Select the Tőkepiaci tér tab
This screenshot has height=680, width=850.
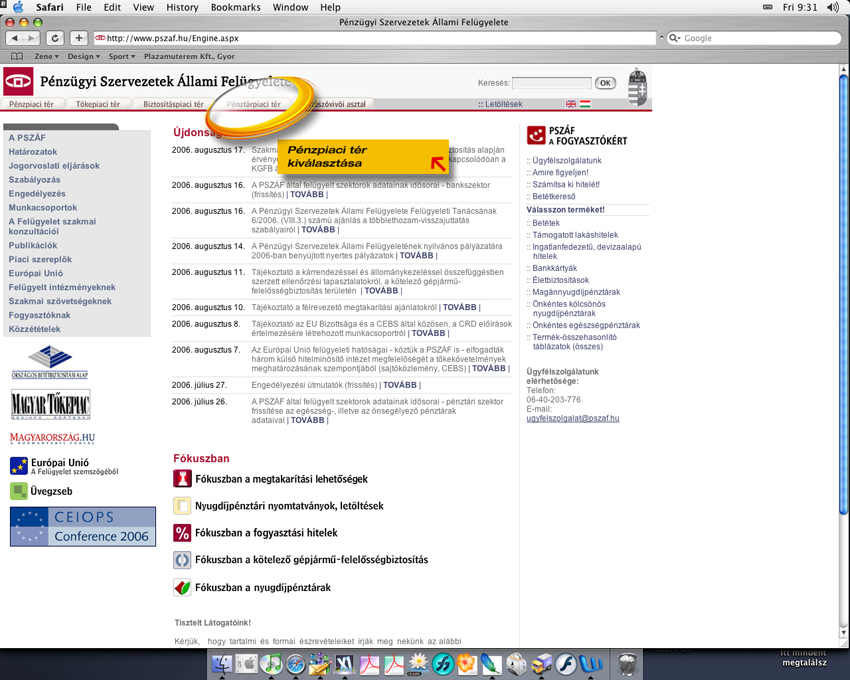(x=98, y=104)
